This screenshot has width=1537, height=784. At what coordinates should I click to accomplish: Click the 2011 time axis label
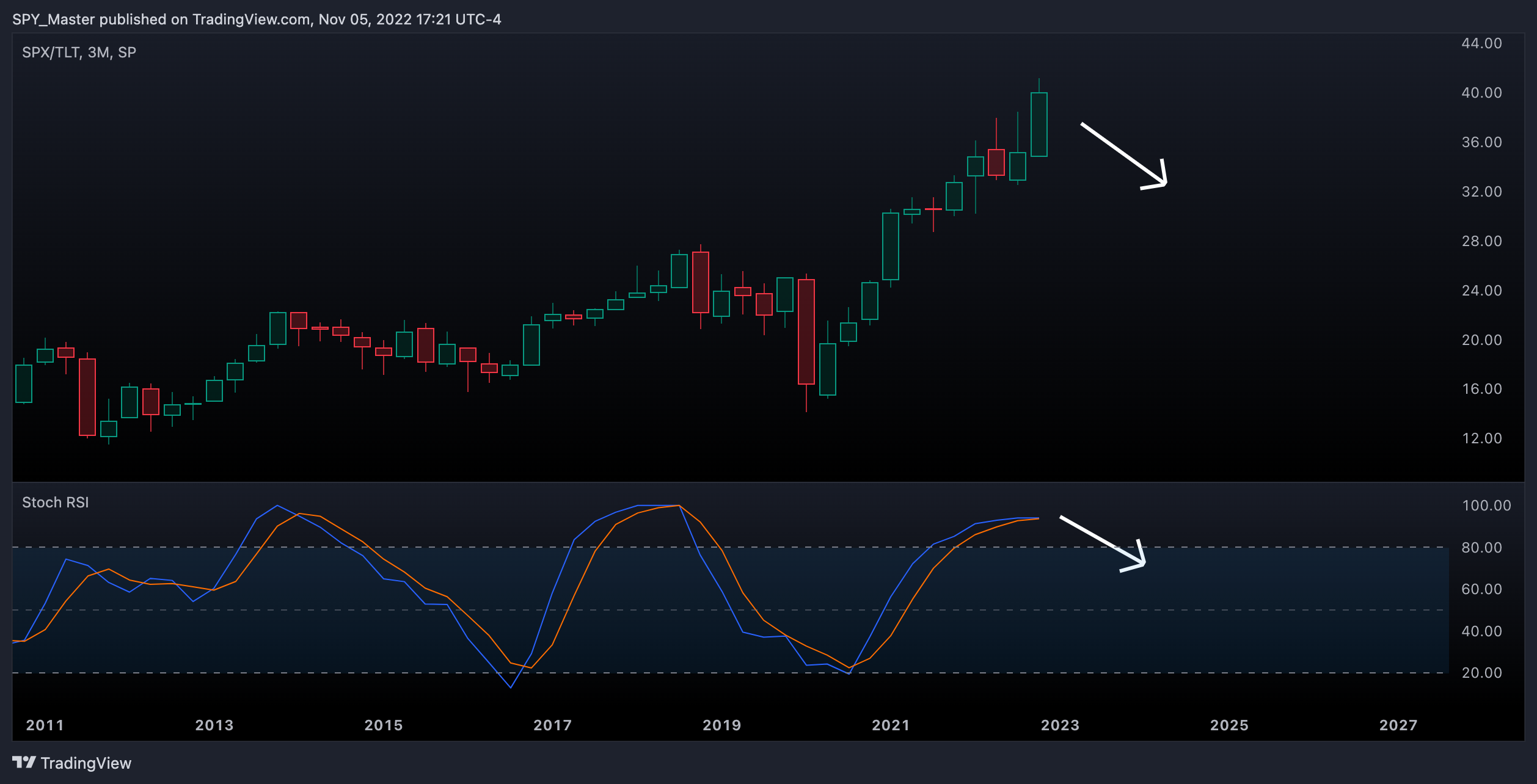pos(45,725)
